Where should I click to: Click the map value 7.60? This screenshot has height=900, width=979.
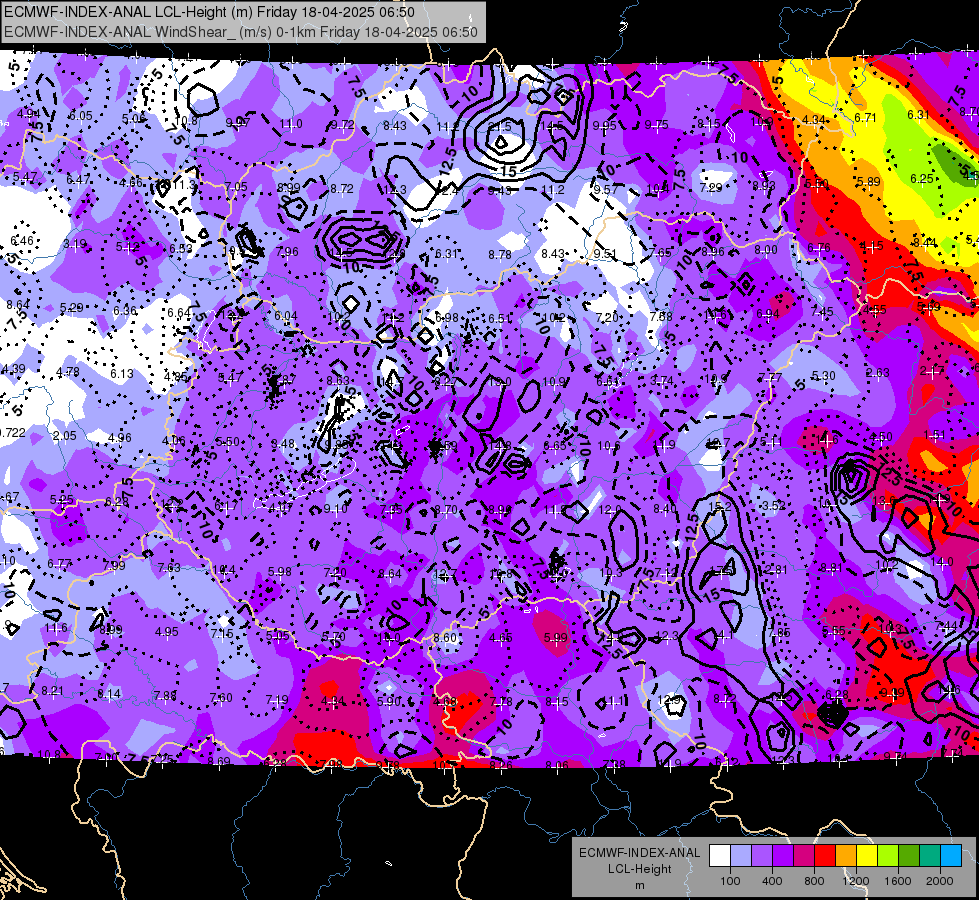[x=221, y=698]
